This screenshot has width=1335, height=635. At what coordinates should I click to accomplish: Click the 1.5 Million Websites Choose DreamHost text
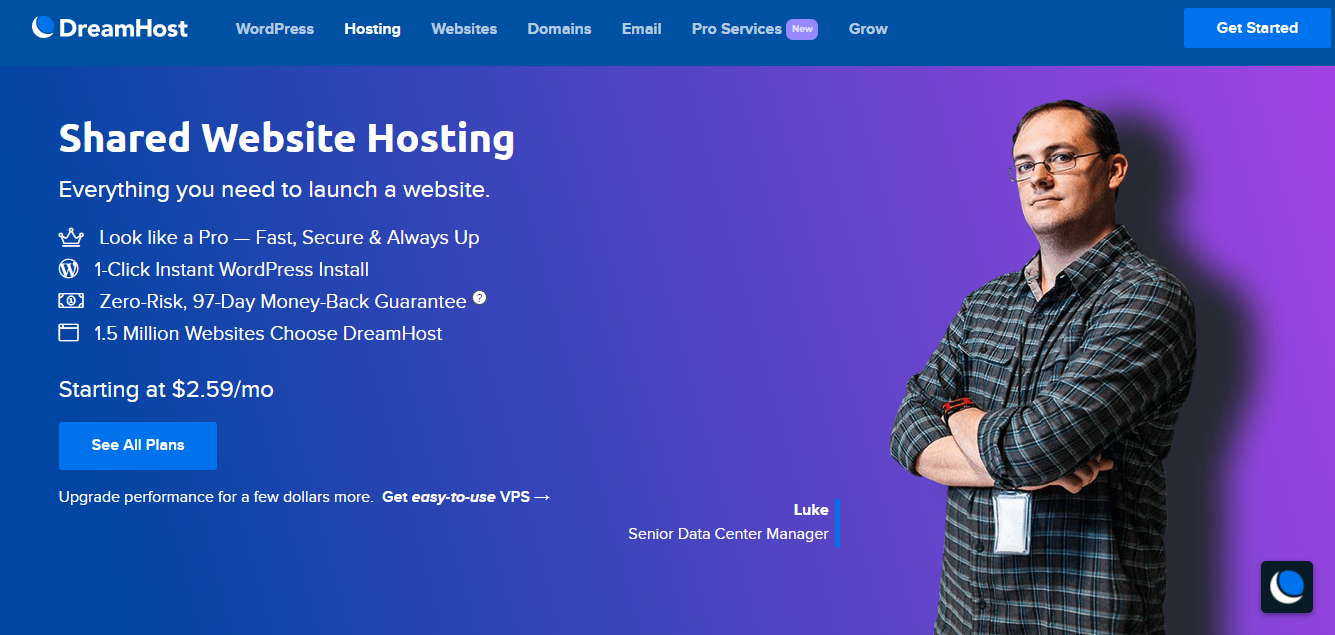pyautogui.click(x=268, y=333)
